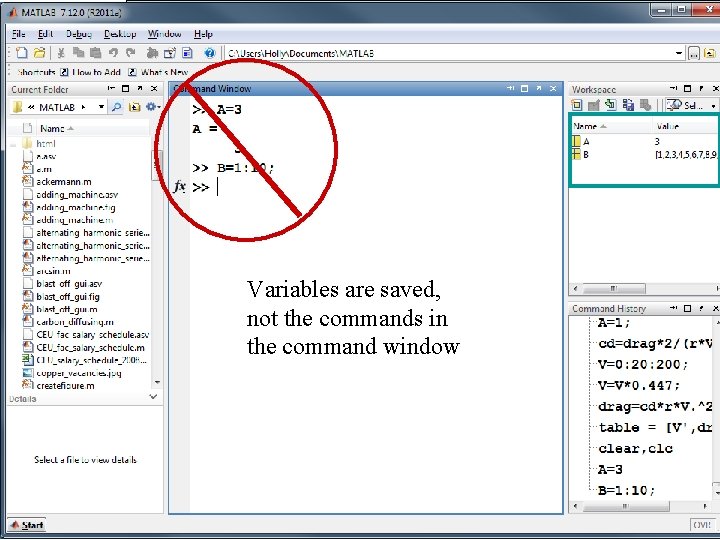Open the File menu
Screen dimensions: 720x540
[18, 34]
